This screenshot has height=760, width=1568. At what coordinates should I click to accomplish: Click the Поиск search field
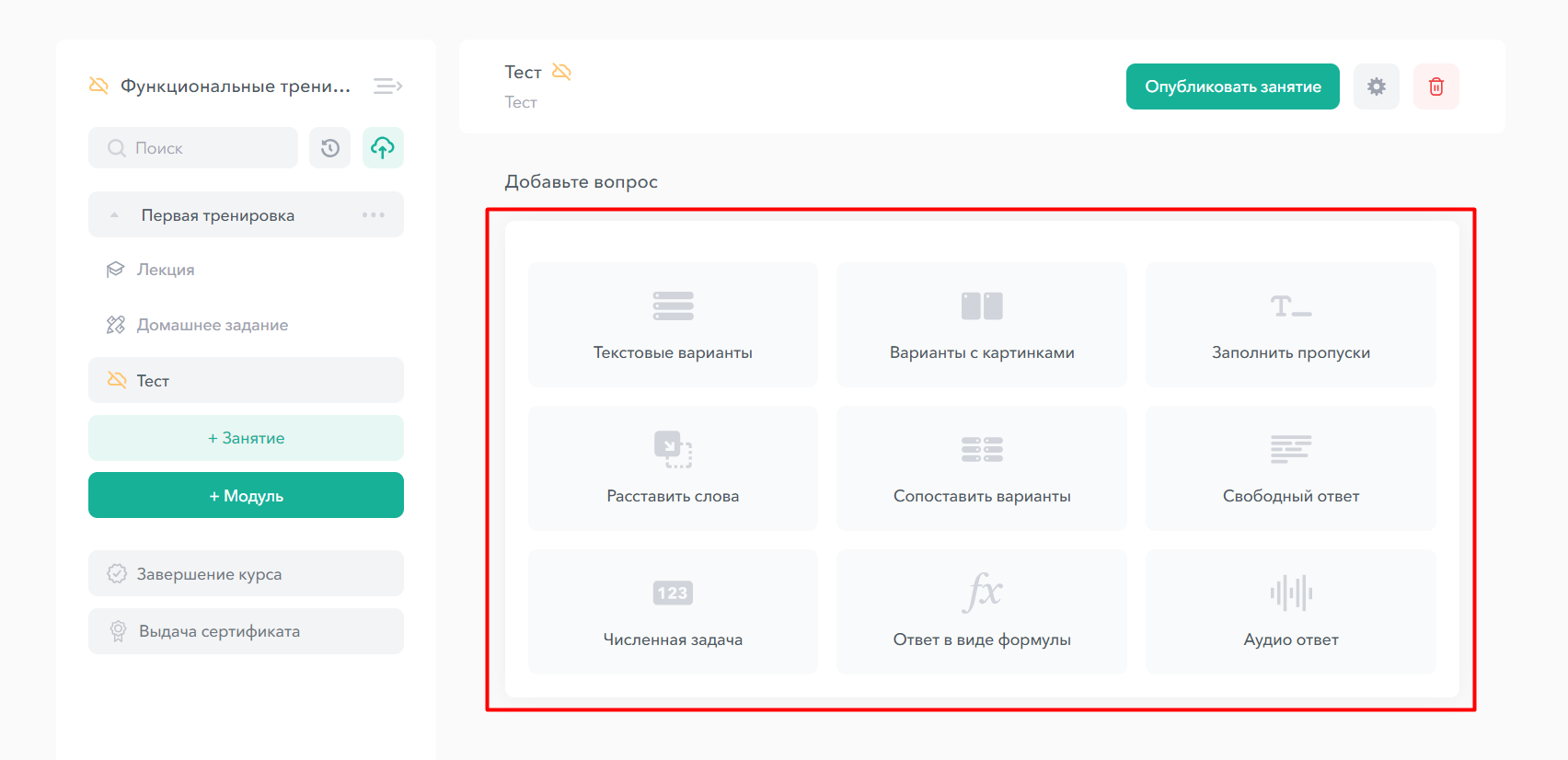[x=193, y=148]
